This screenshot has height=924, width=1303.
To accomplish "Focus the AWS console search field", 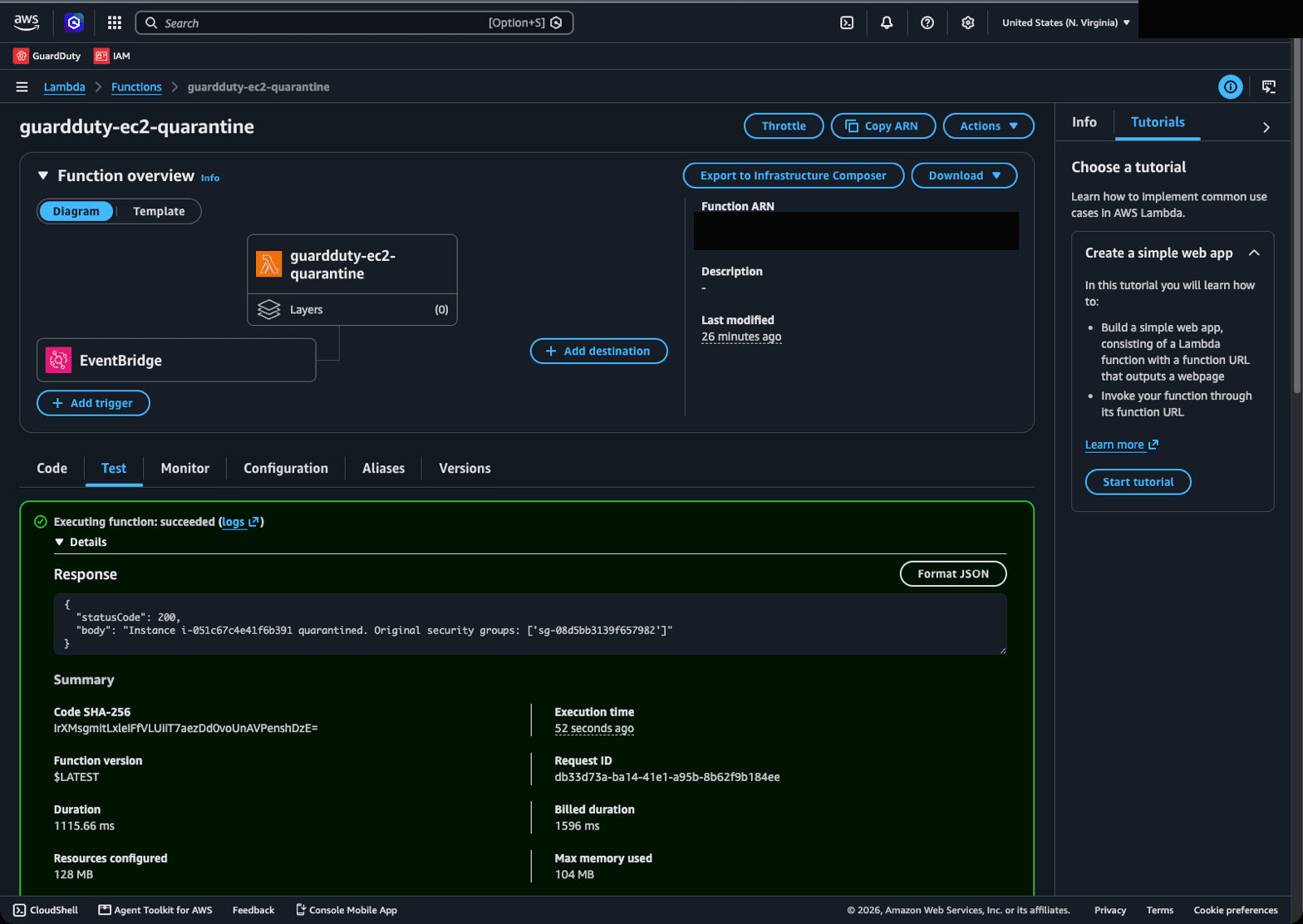I will point(354,22).
